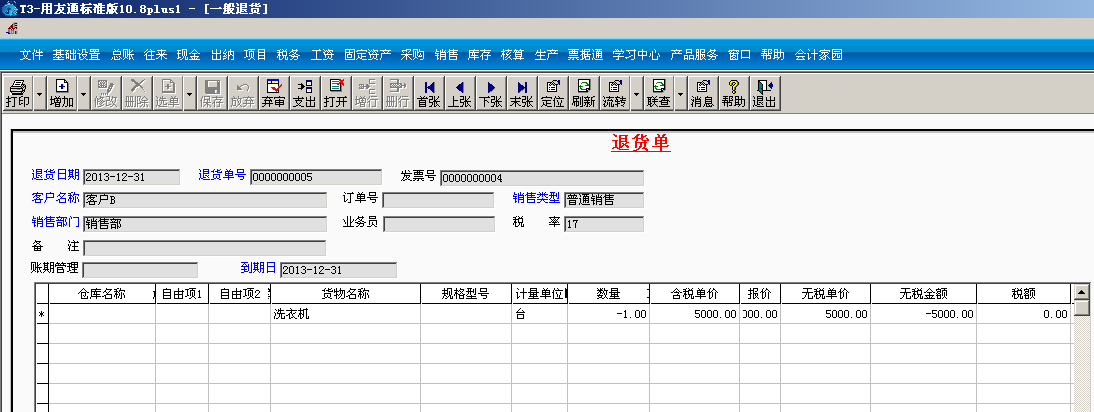Click the 打印 (Print) toolbar icon

point(18,93)
